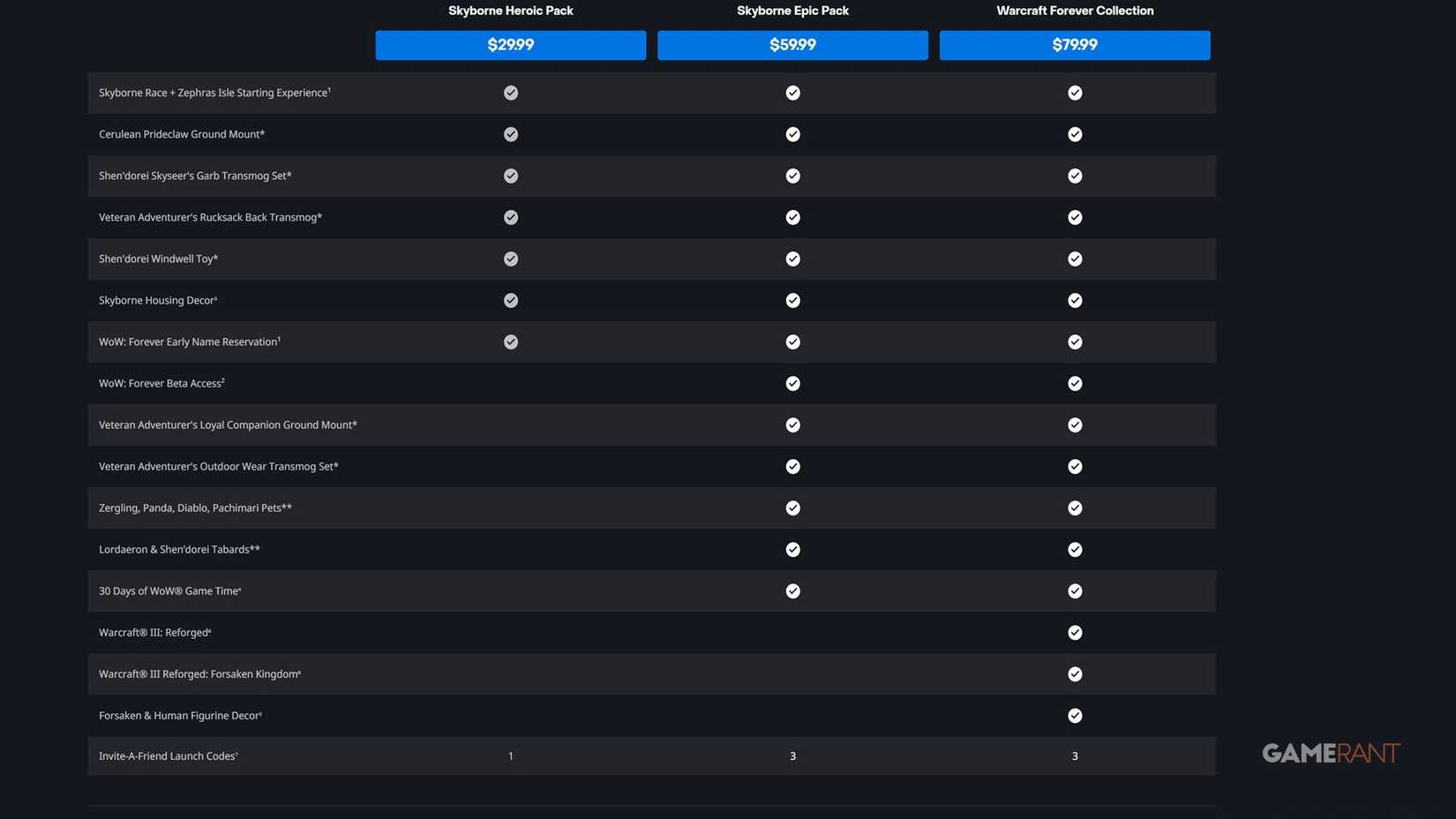Click Heroic Pack checkmark for Early Name Reservation
1456x819 pixels.
(511, 342)
